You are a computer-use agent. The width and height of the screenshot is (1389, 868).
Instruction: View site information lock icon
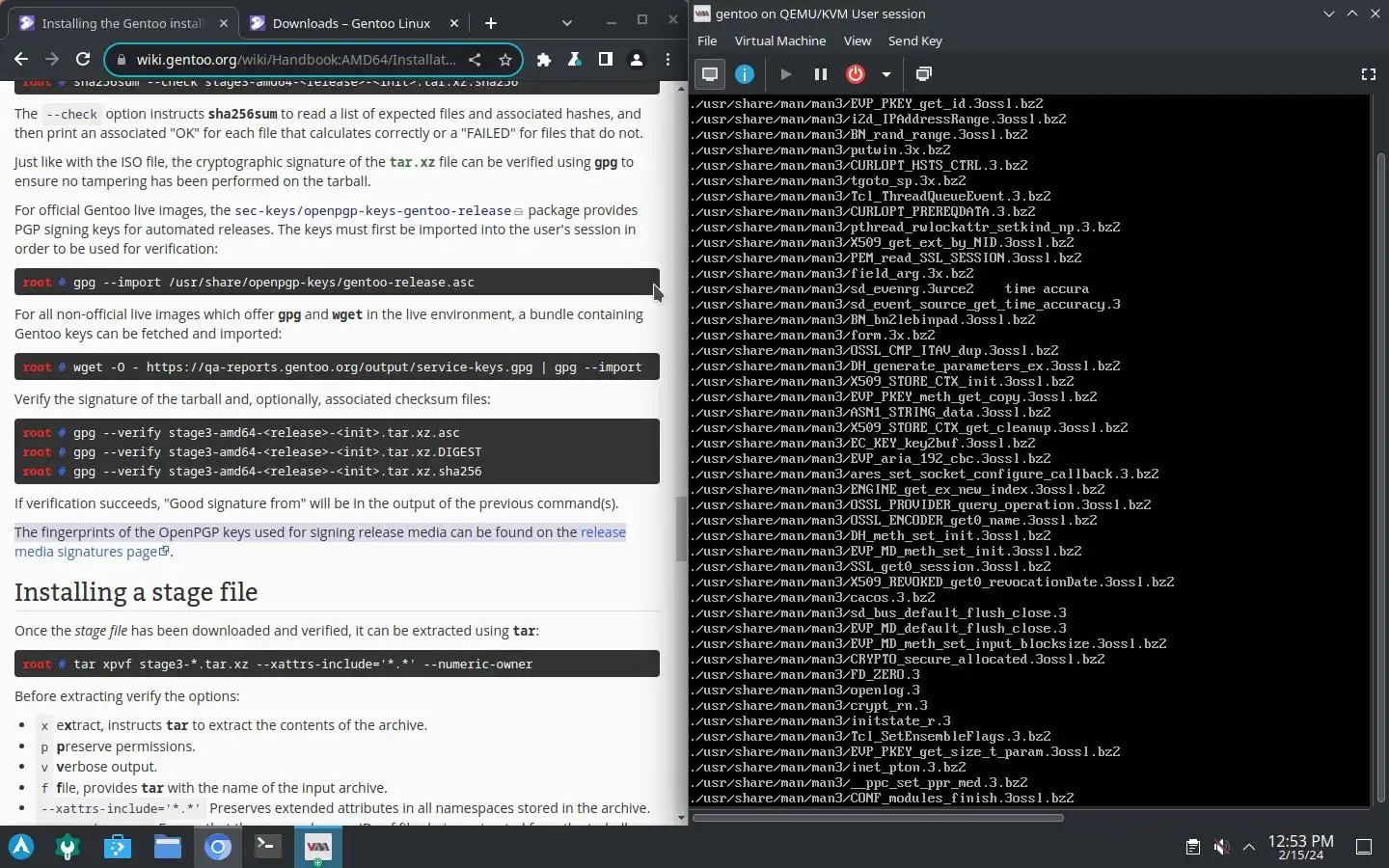click(x=121, y=60)
